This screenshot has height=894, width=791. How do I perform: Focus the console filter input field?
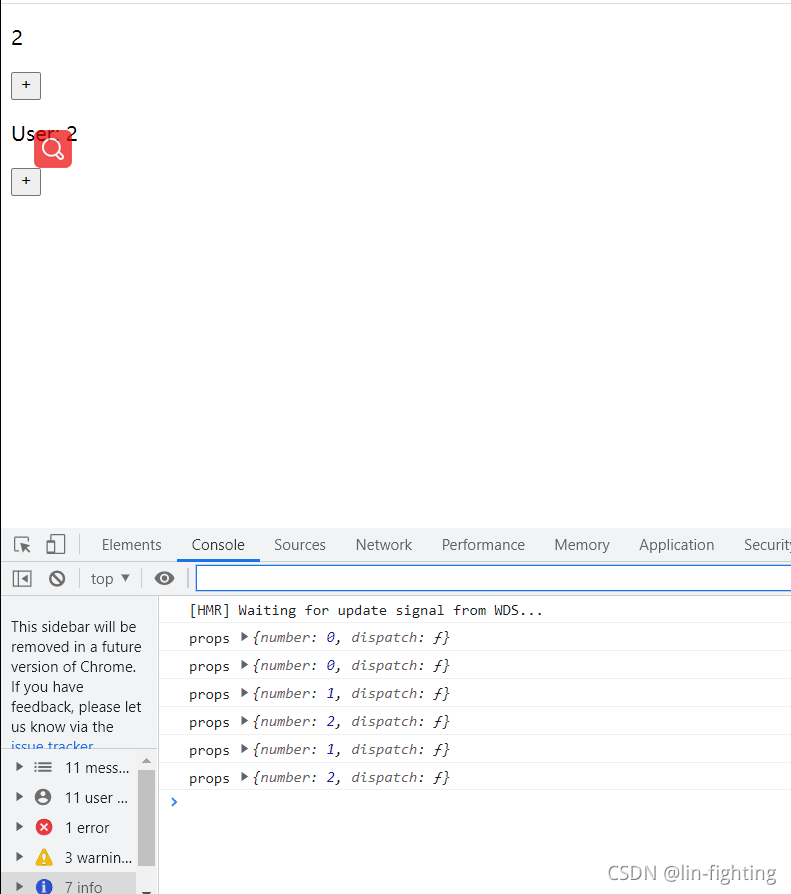click(493, 579)
